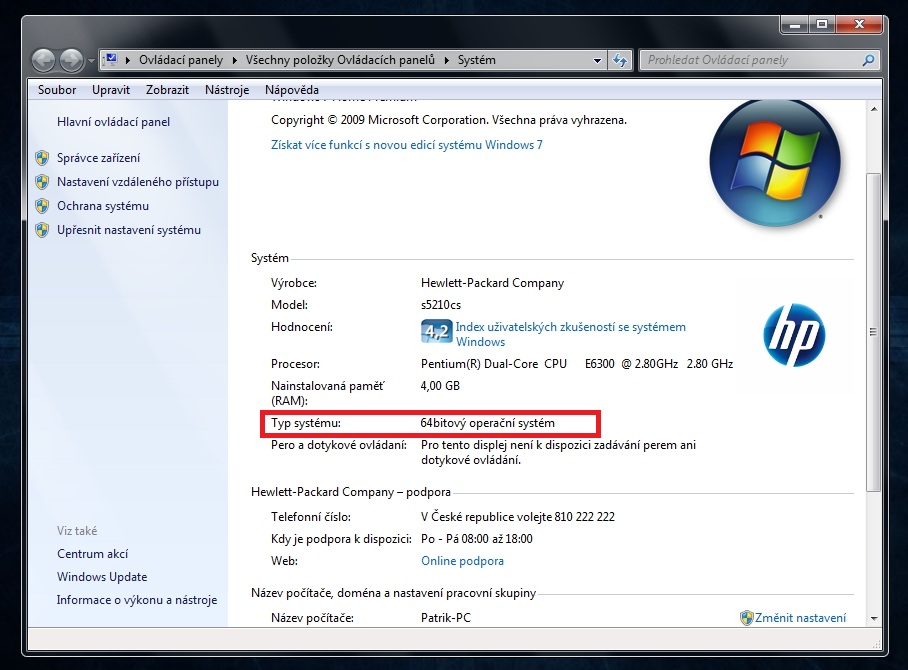Click shield icon beside Upřesnit nastavení systému
Image resolution: width=908 pixels, height=670 pixels.
[42, 230]
